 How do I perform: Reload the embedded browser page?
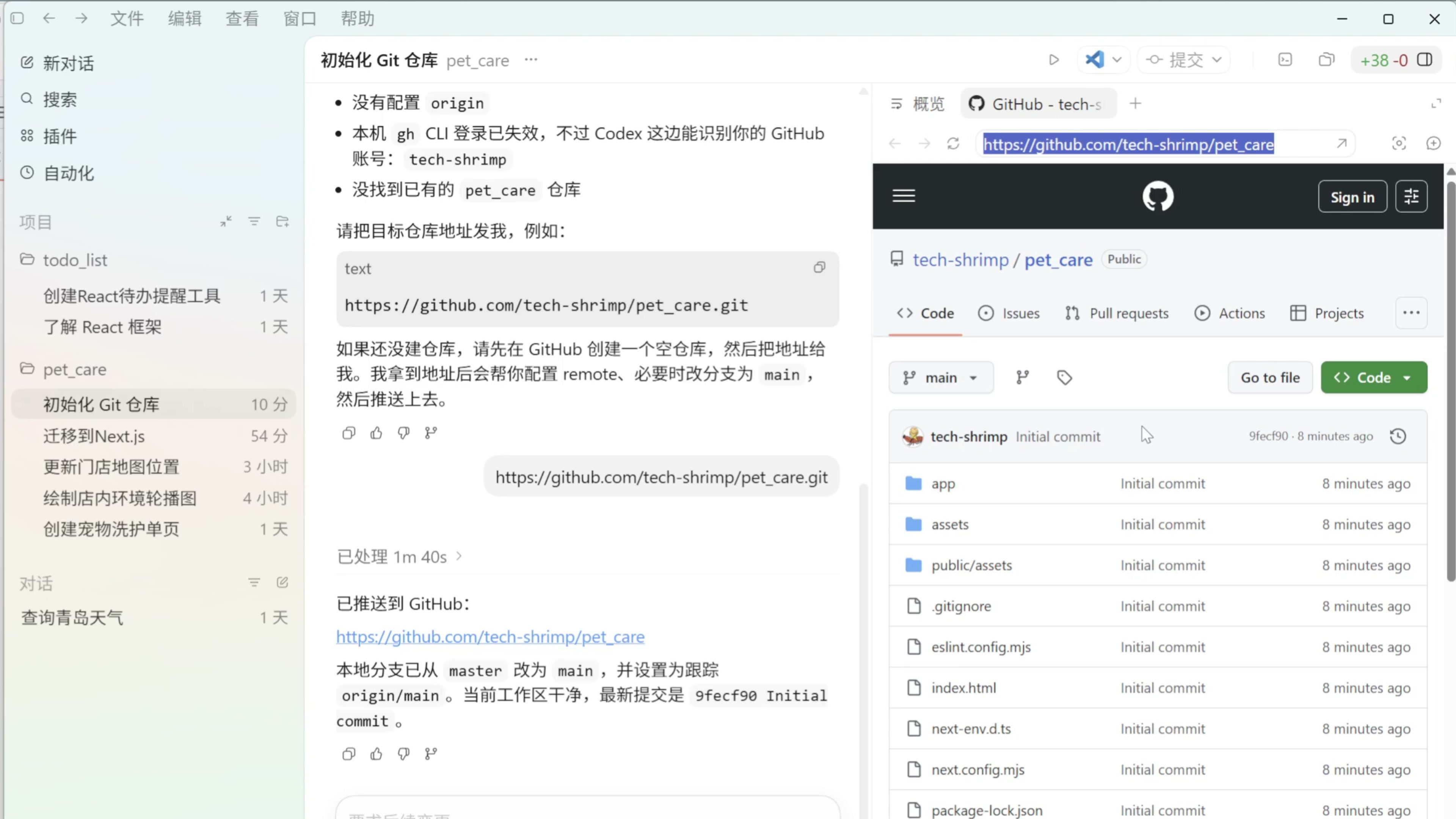(x=954, y=144)
